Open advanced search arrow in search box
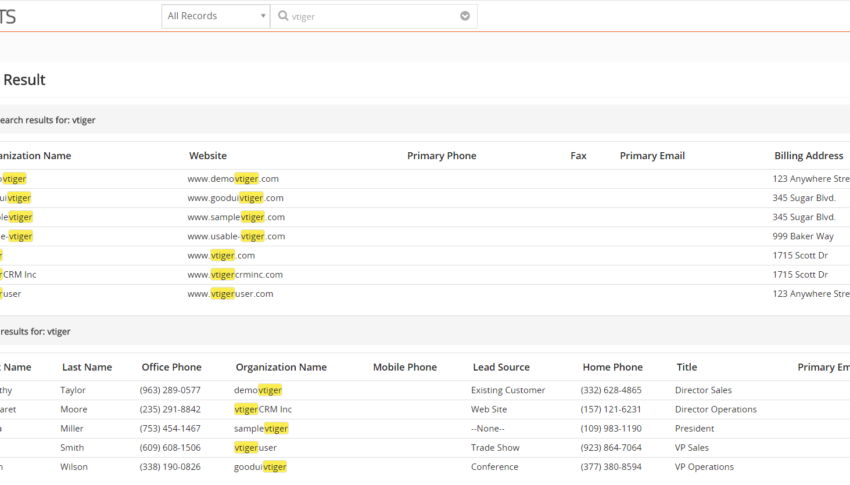This screenshot has width=850, height=485. click(465, 16)
